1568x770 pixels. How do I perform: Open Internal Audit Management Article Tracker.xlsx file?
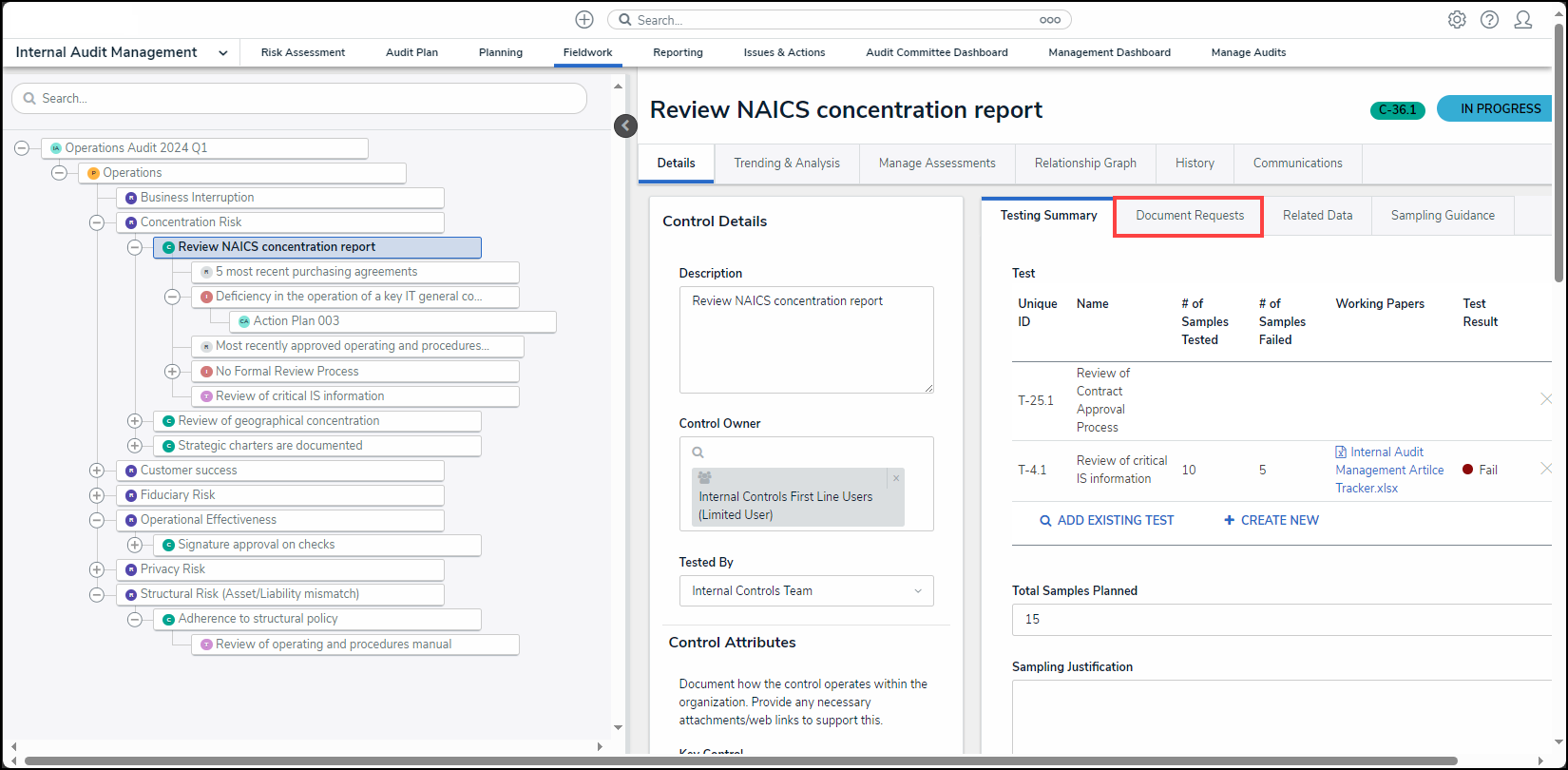tap(1388, 470)
